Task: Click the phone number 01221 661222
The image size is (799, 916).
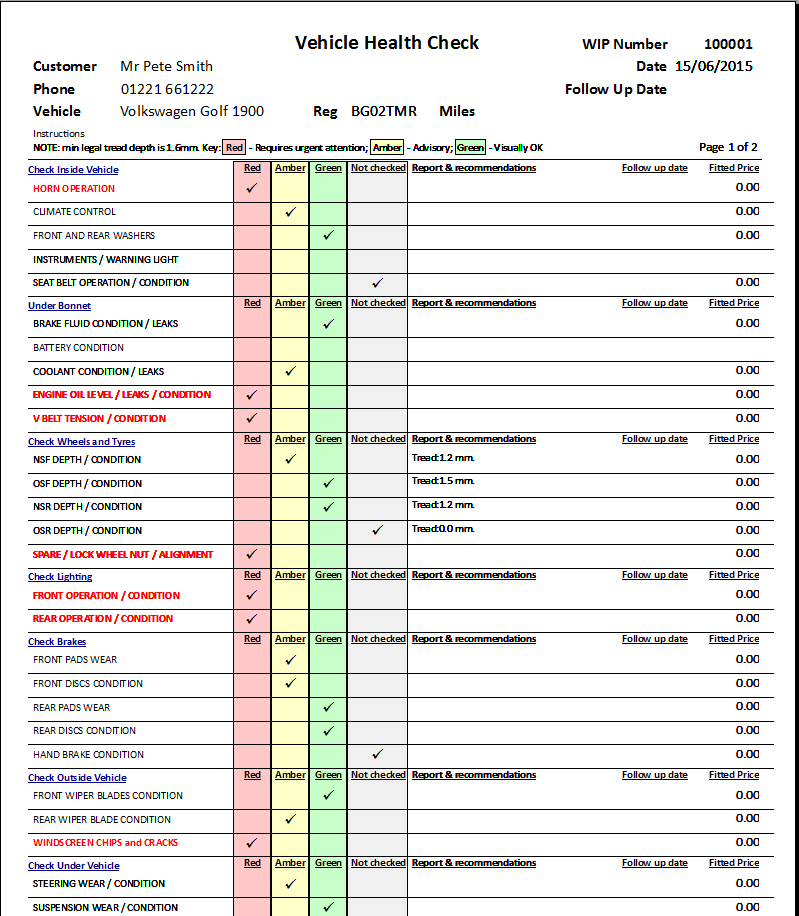Action: [167, 89]
